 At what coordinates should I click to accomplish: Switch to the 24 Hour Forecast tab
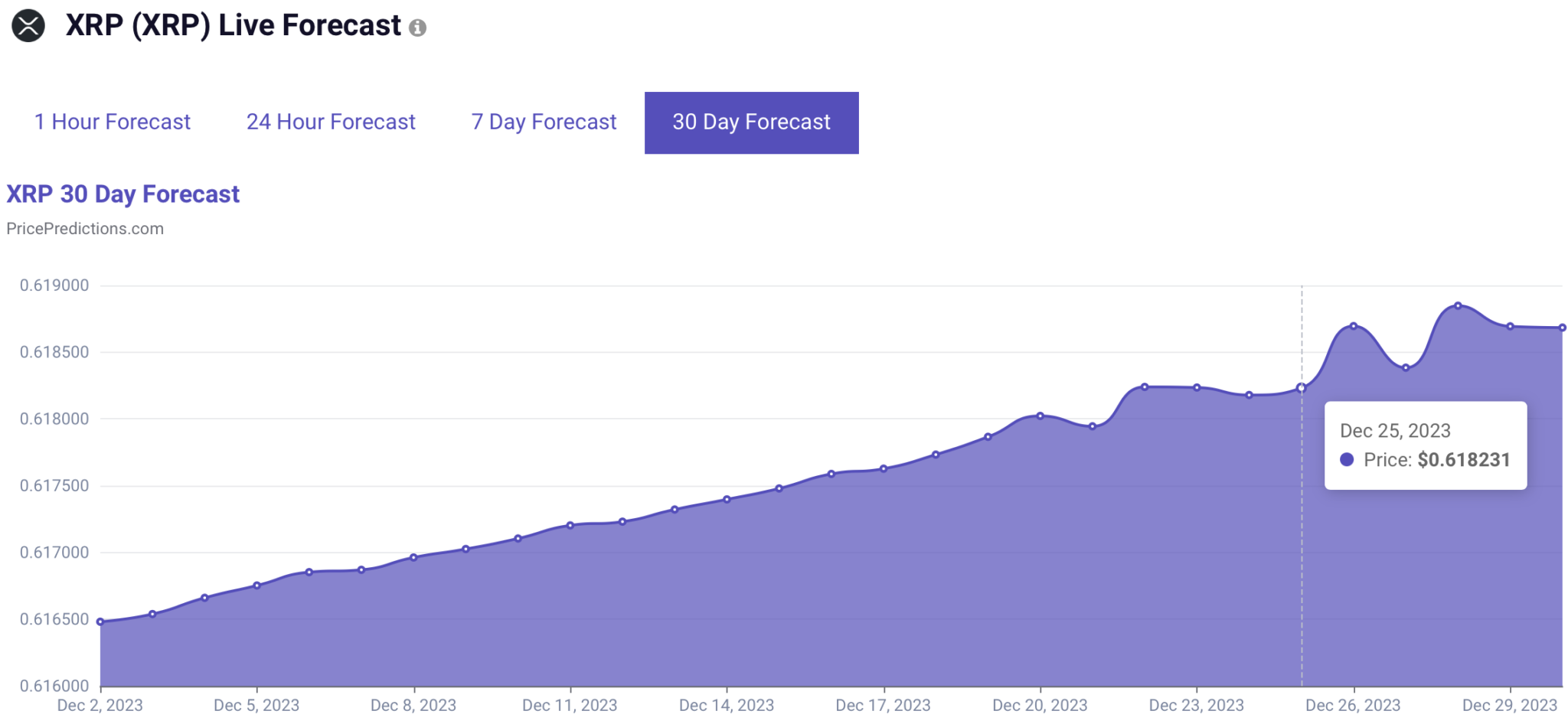coord(331,122)
